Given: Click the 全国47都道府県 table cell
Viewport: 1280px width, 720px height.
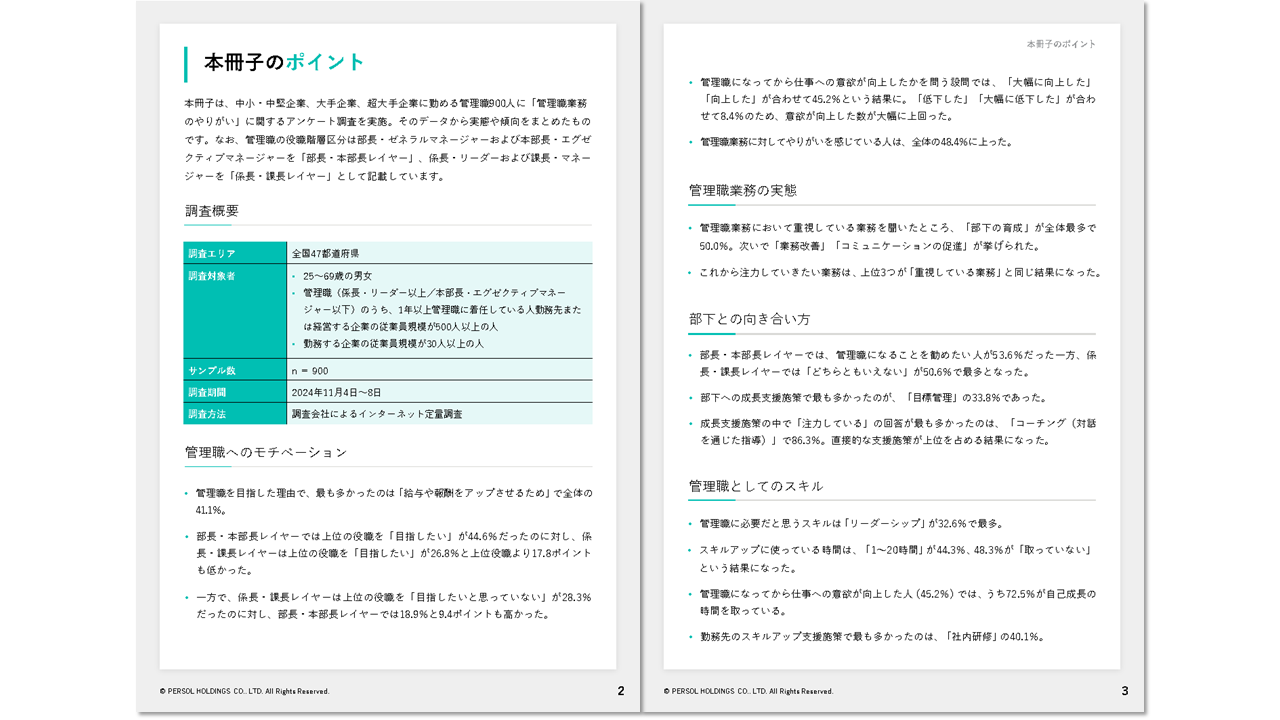Looking at the screenshot, I should tap(325, 254).
